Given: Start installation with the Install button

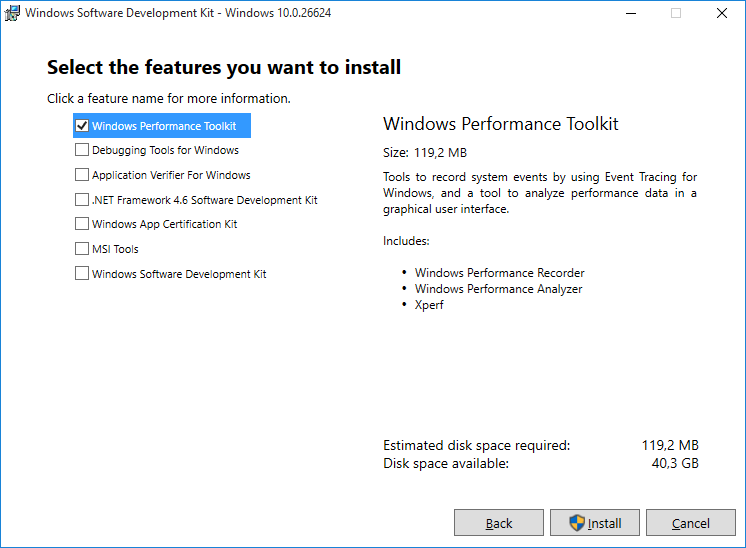Looking at the screenshot, I should point(595,523).
